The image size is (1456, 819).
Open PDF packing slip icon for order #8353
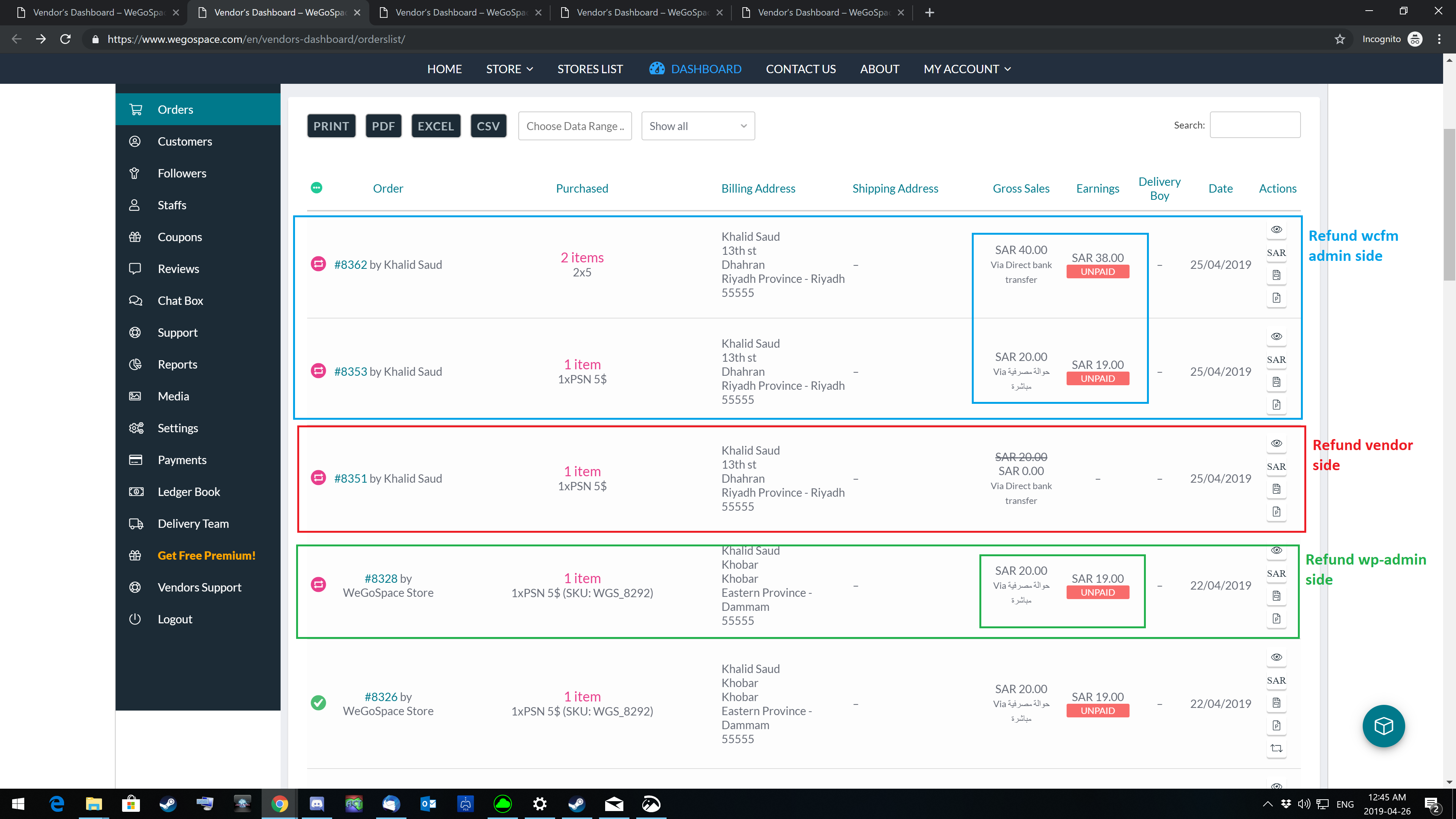pyautogui.click(x=1276, y=405)
